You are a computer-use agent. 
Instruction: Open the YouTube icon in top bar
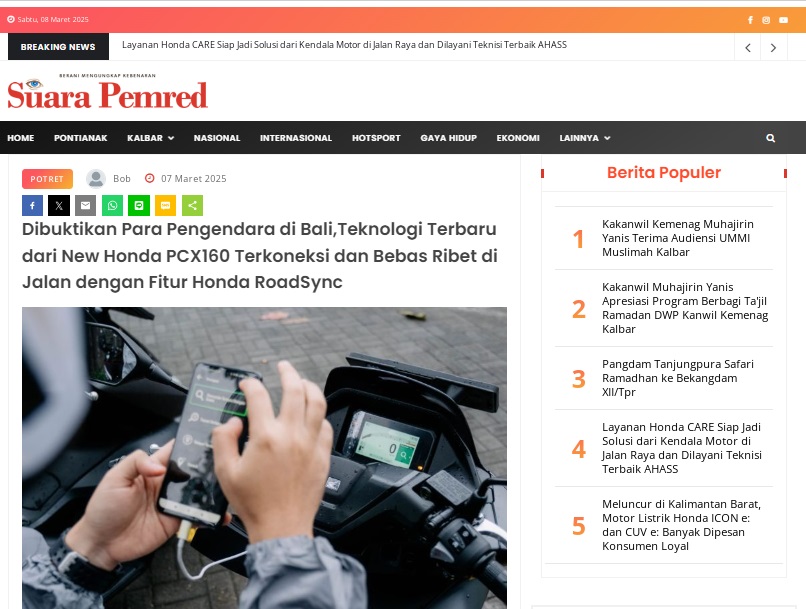point(783,20)
